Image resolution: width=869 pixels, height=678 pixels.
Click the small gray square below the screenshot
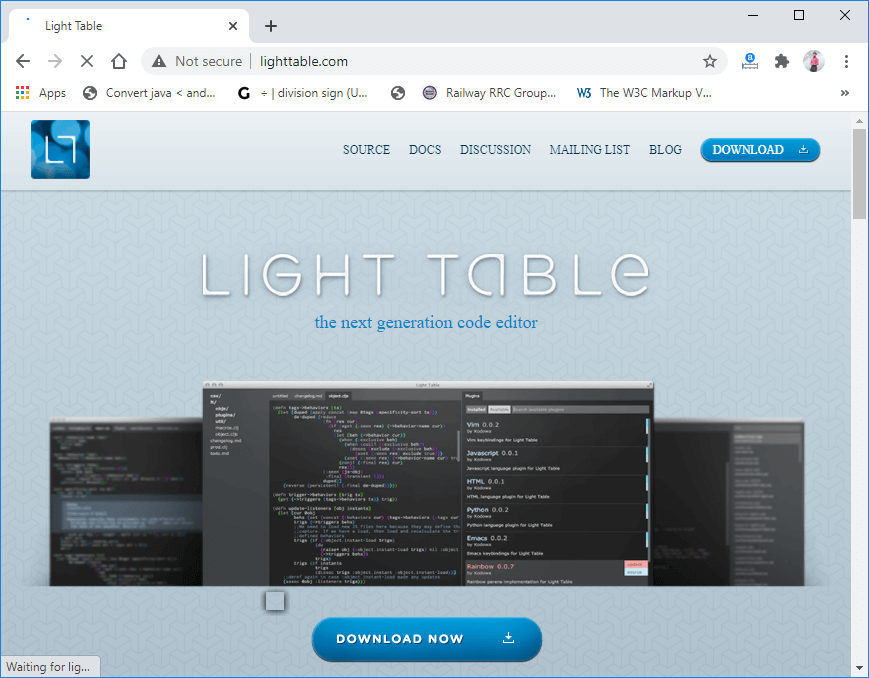[275, 601]
